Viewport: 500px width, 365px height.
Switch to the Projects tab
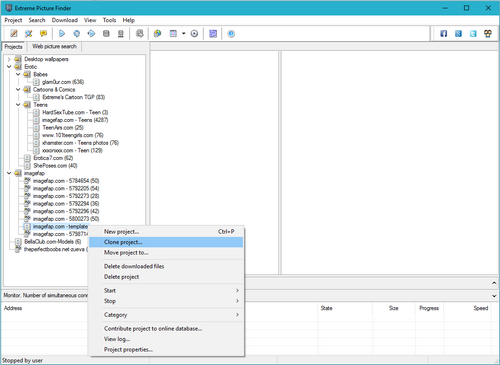pyautogui.click(x=13, y=47)
